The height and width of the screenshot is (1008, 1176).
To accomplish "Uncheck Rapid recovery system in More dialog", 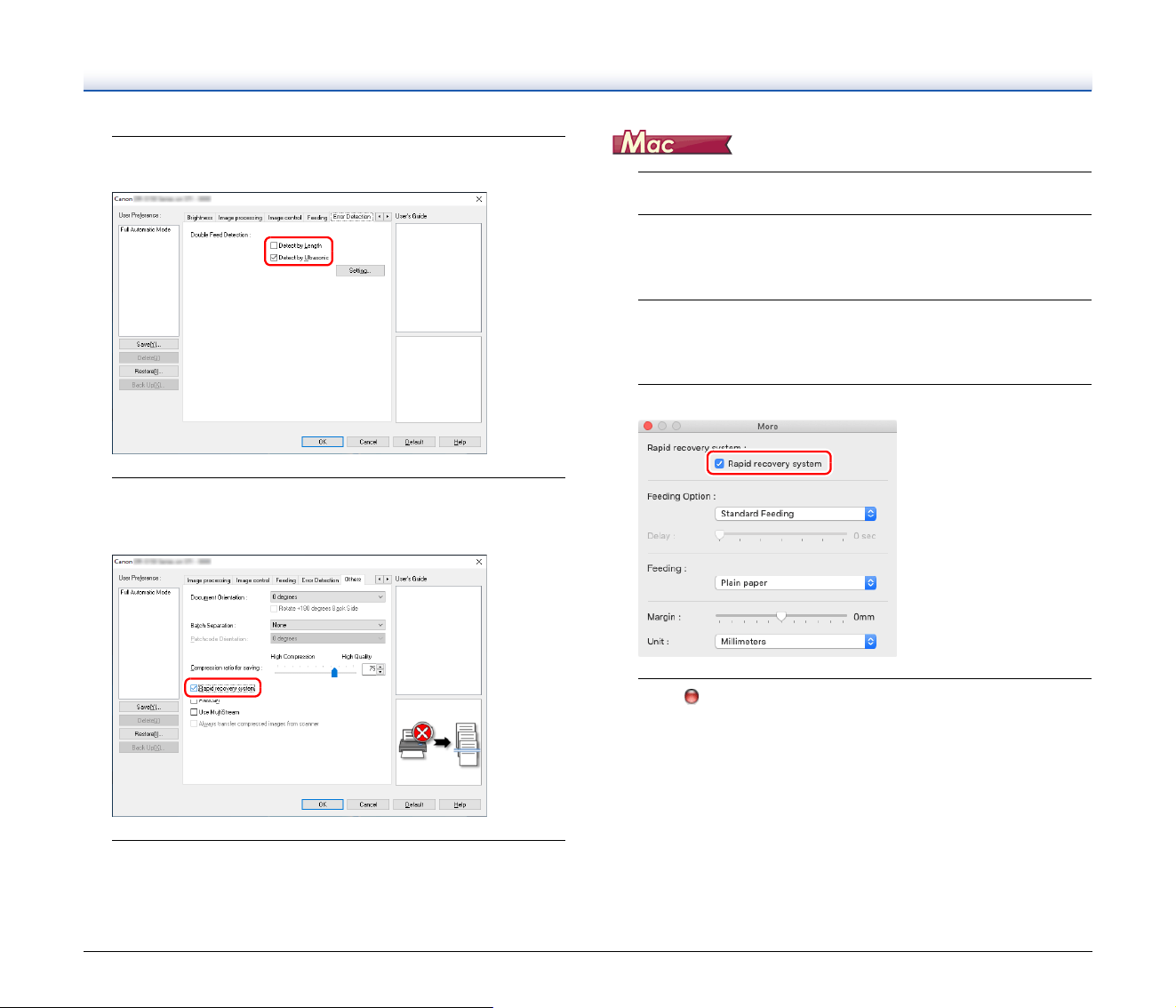I will 720,464.
